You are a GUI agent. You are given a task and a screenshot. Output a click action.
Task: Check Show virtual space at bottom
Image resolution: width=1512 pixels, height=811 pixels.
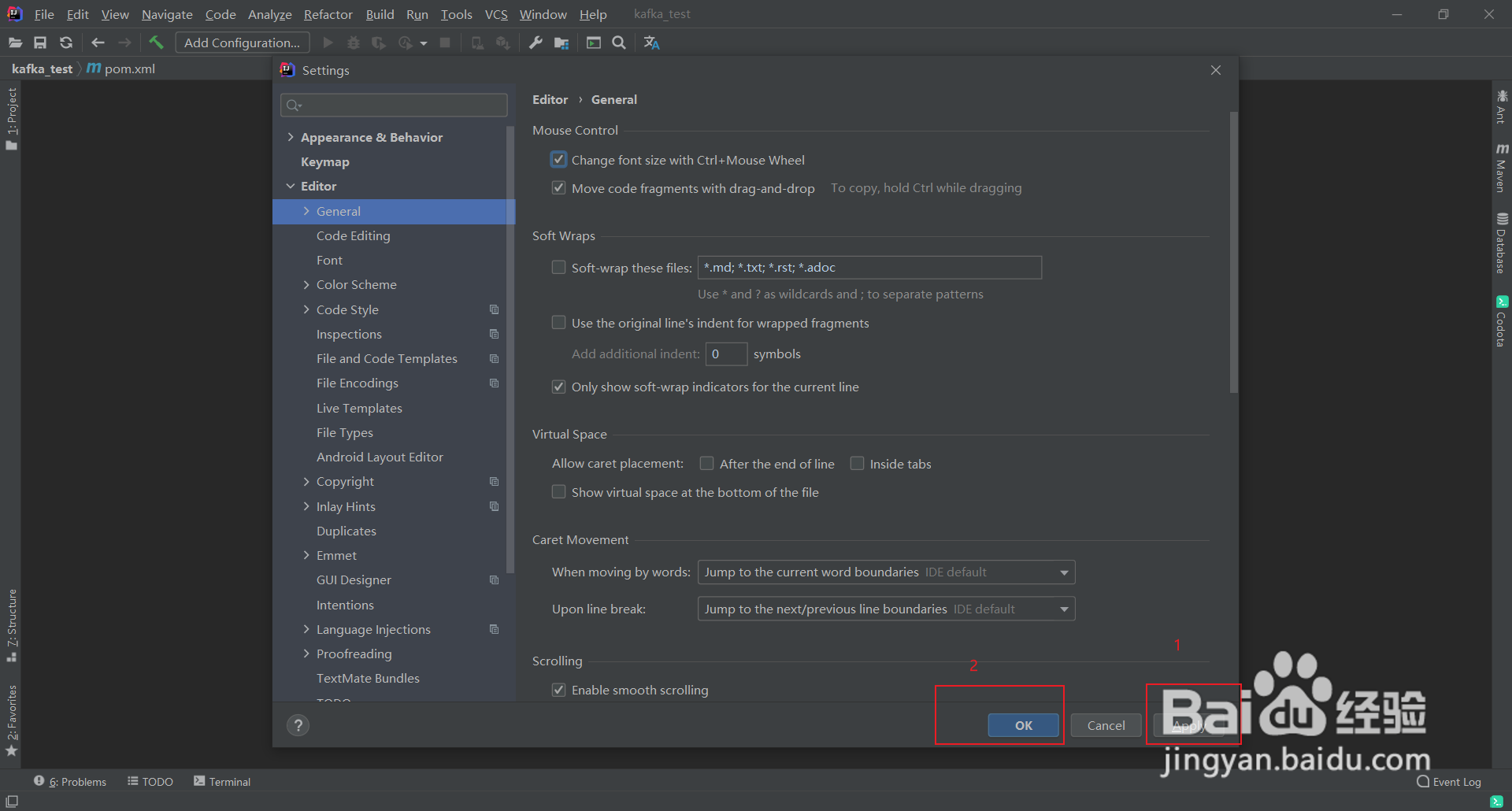pos(558,492)
